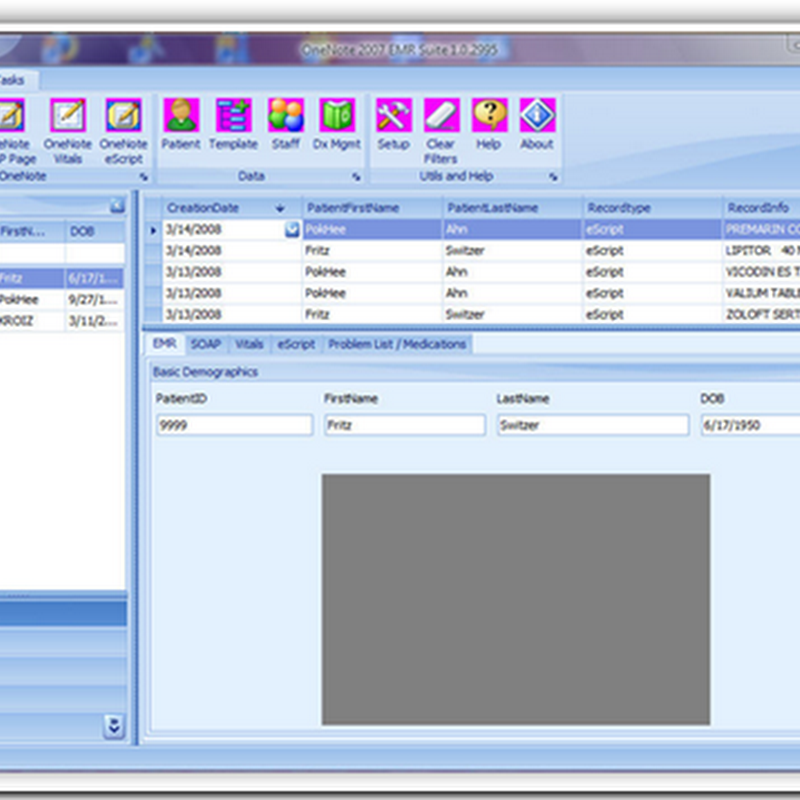Click into the LastName field

593,425
